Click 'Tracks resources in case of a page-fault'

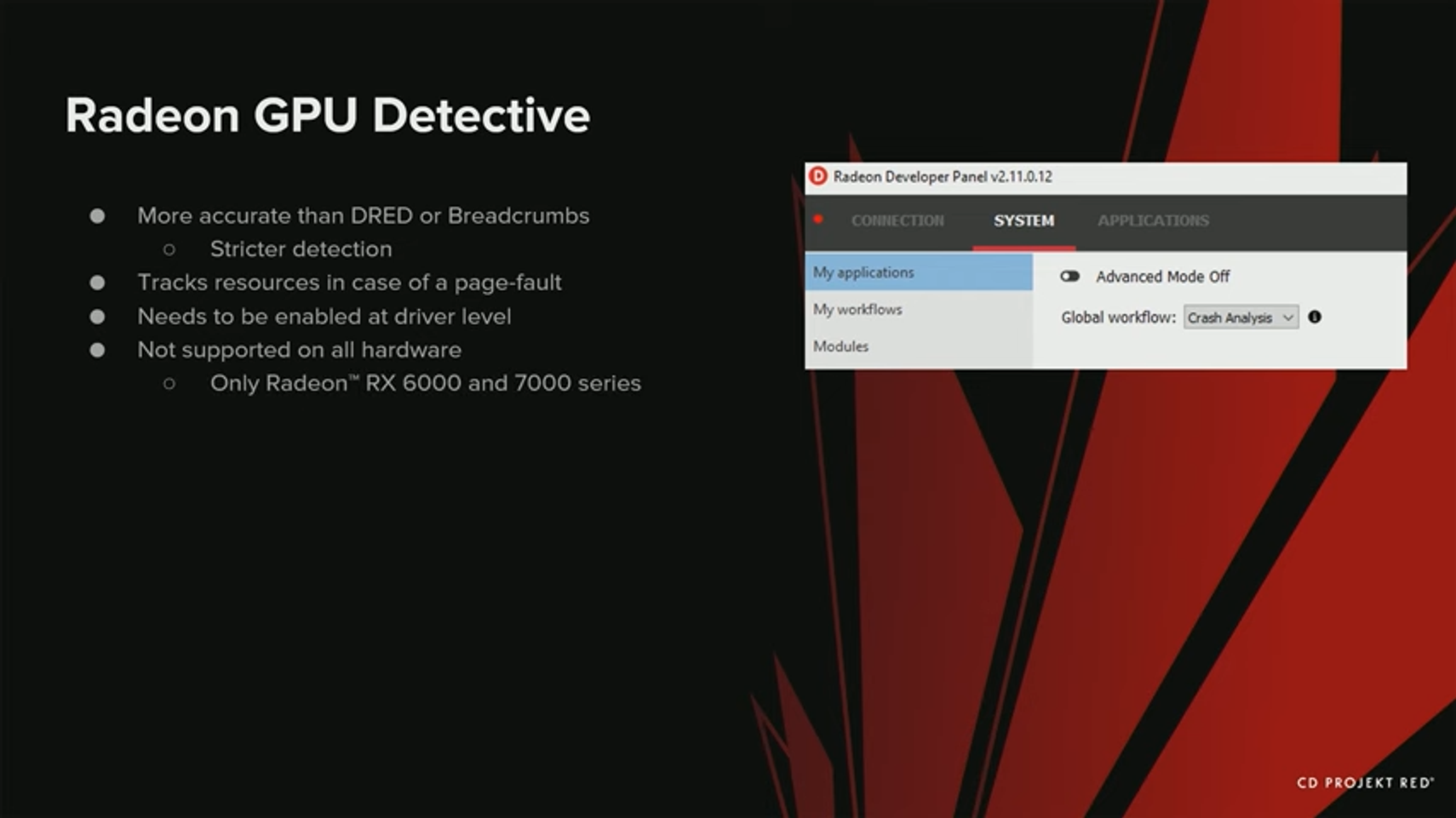point(349,282)
